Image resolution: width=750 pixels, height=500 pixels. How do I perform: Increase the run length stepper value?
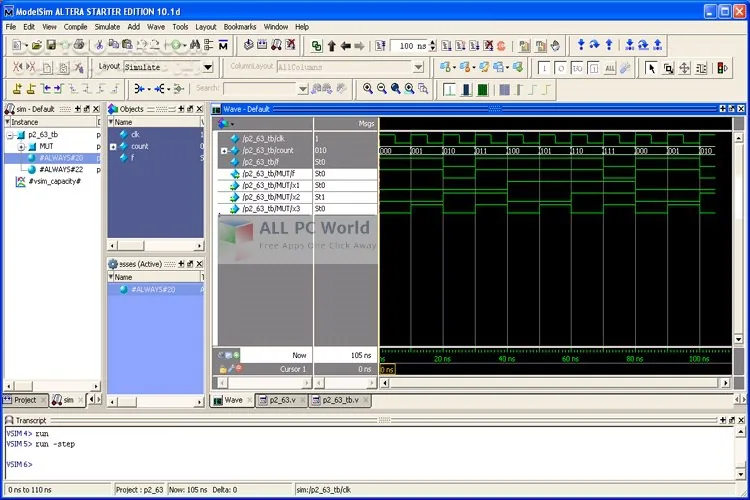433,43
